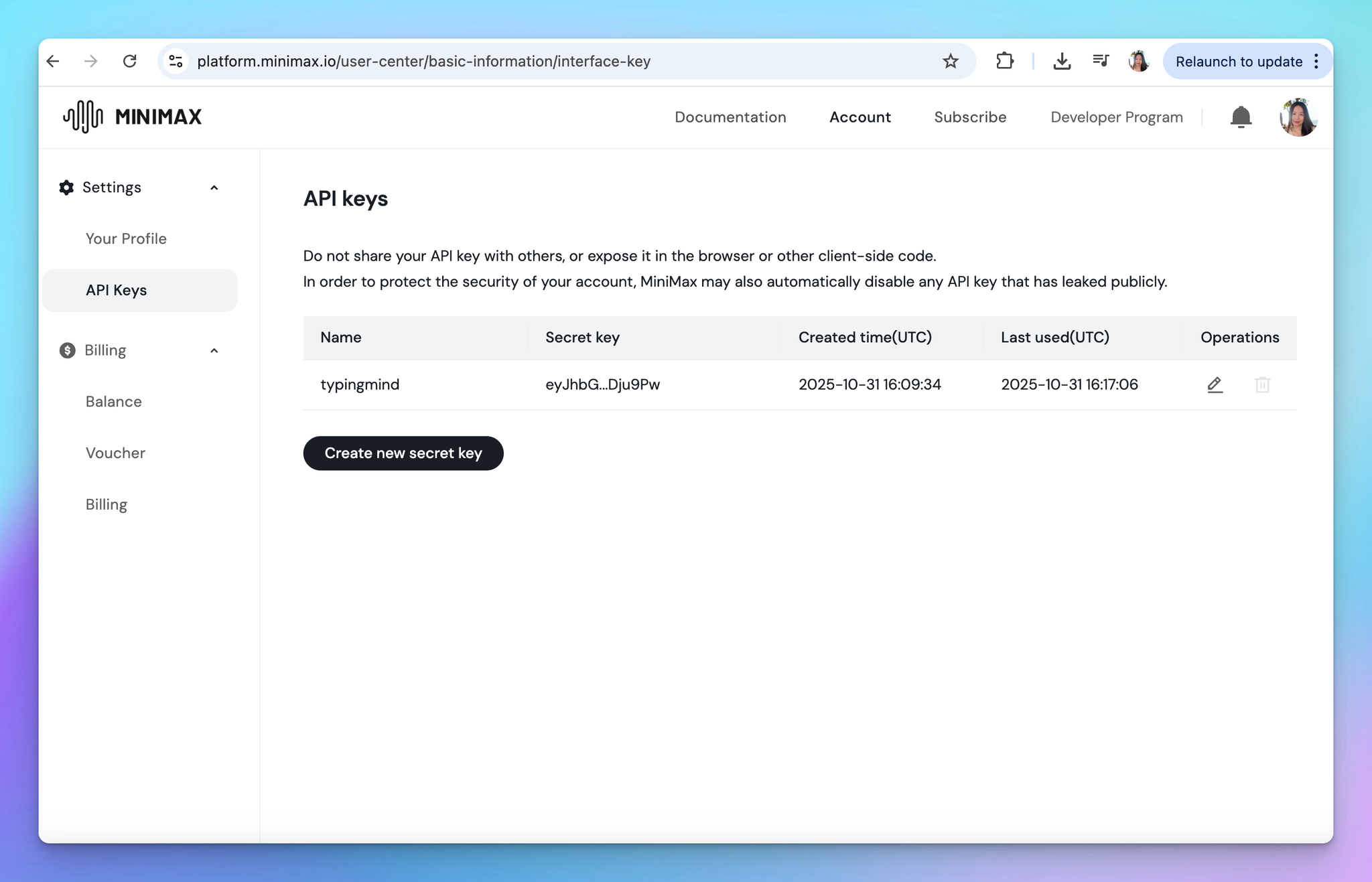Open Developer Program in top navigation
The width and height of the screenshot is (1372, 882).
click(1116, 117)
